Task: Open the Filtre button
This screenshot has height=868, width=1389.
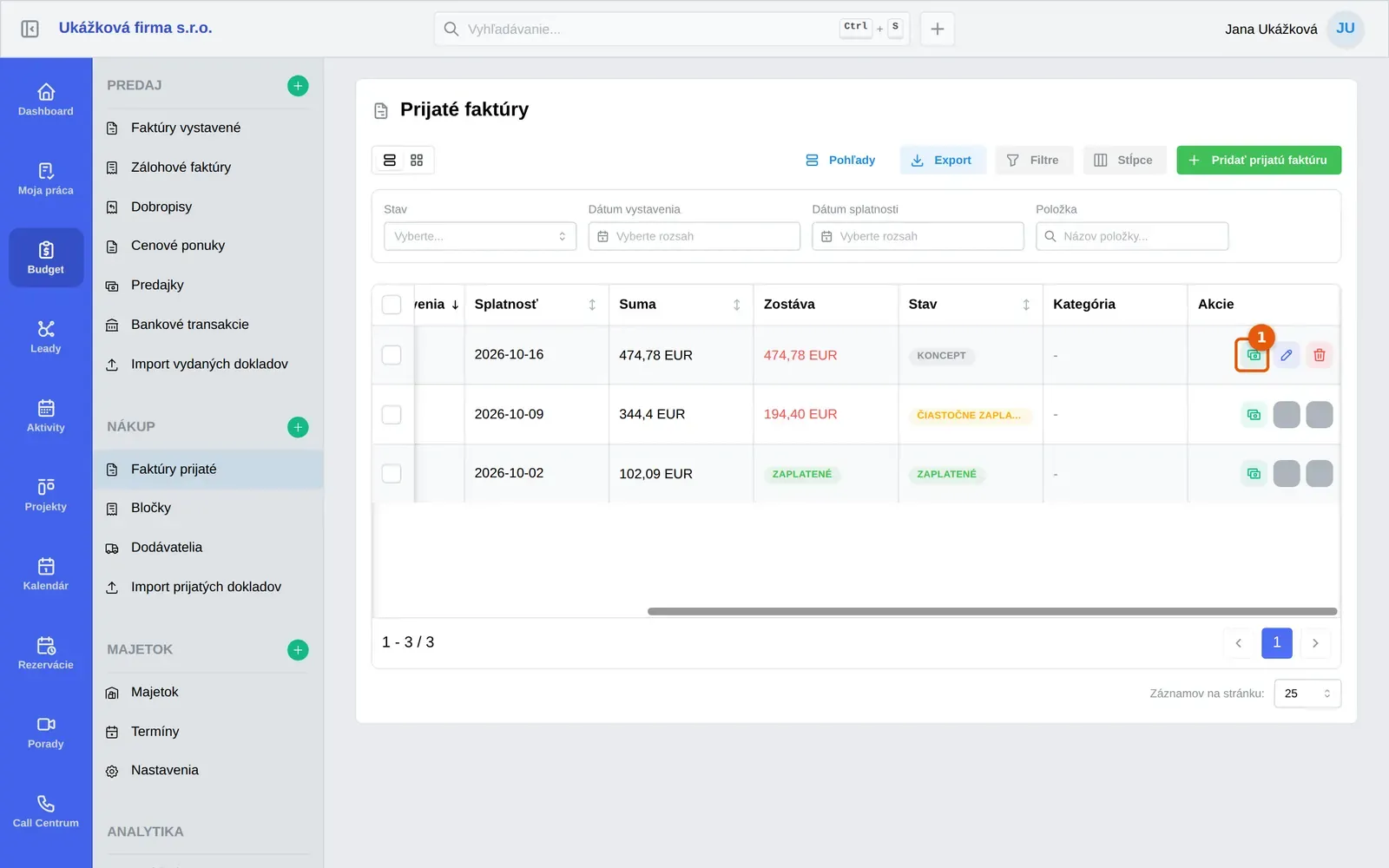Action: pos(1034,160)
